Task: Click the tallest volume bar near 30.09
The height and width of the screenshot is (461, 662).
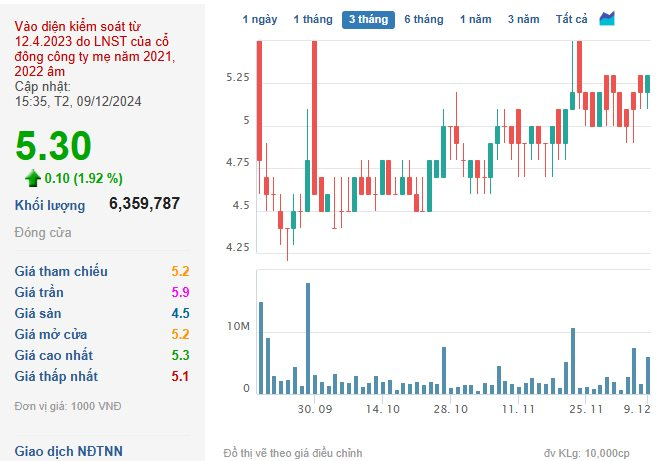Action: point(308,339)
